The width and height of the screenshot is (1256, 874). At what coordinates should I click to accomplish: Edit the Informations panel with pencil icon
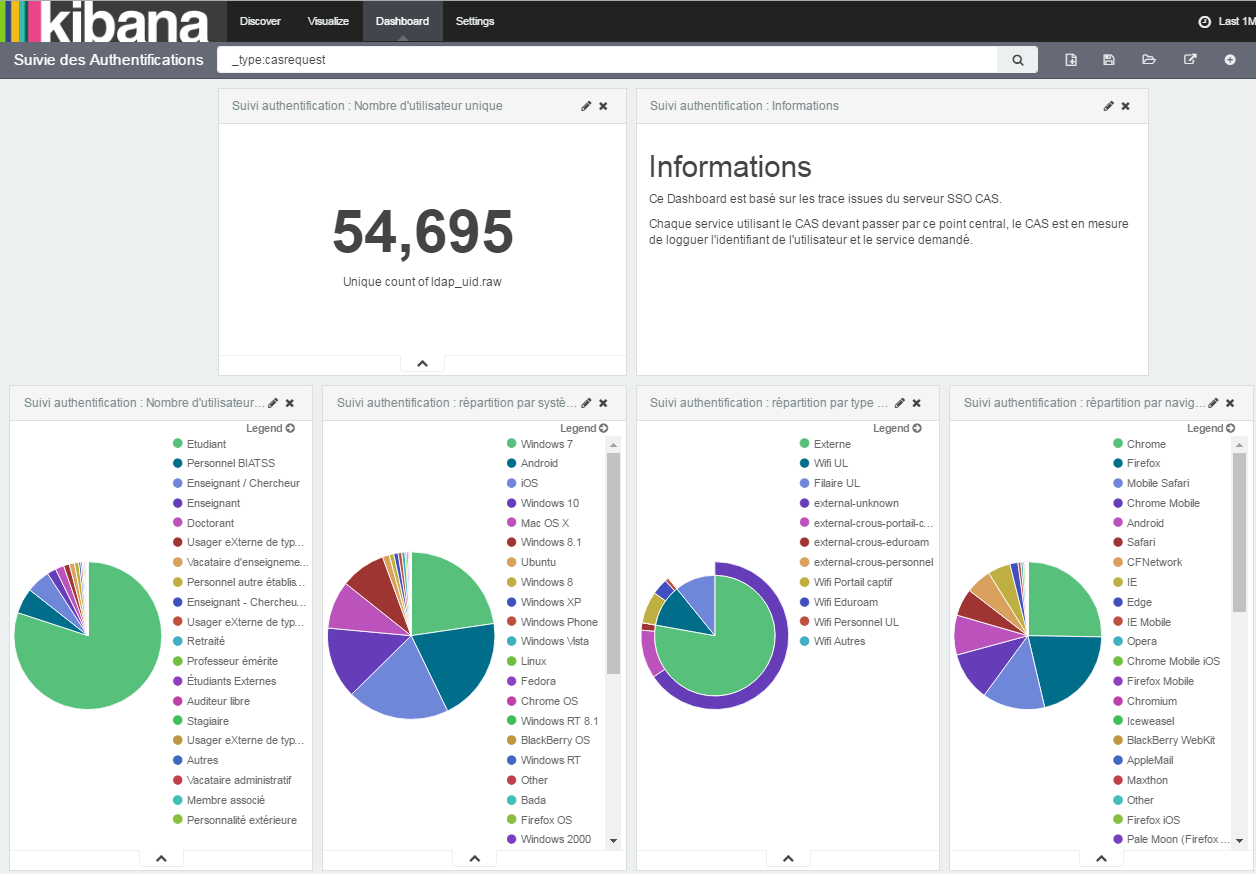(x=1108, y=106)
